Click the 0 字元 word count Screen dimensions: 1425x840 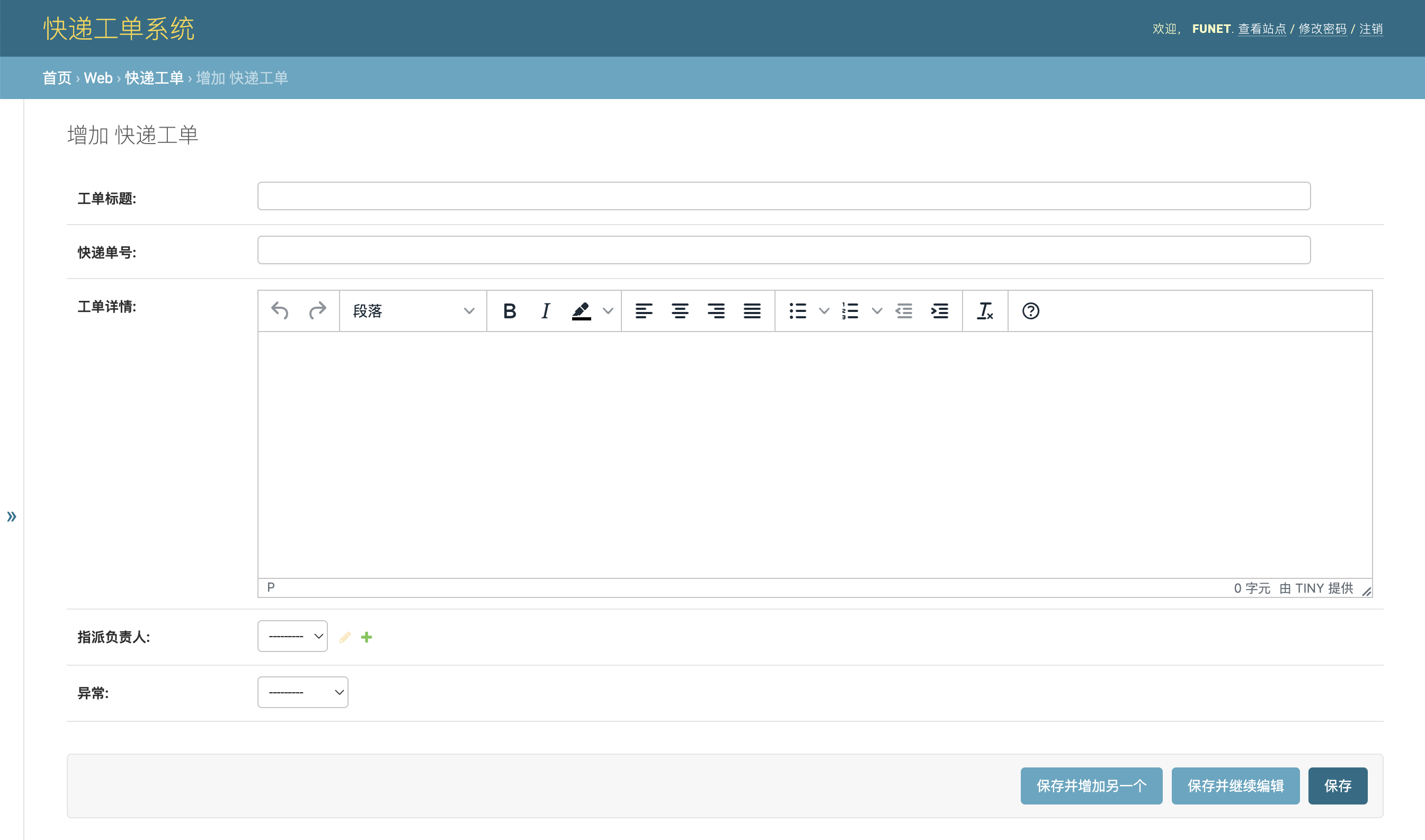[x=1252, y=588]
